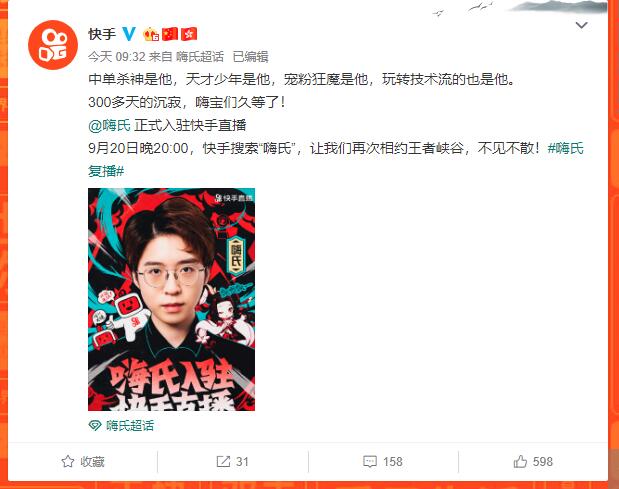Expand the post options chevron

pos(581,26)
